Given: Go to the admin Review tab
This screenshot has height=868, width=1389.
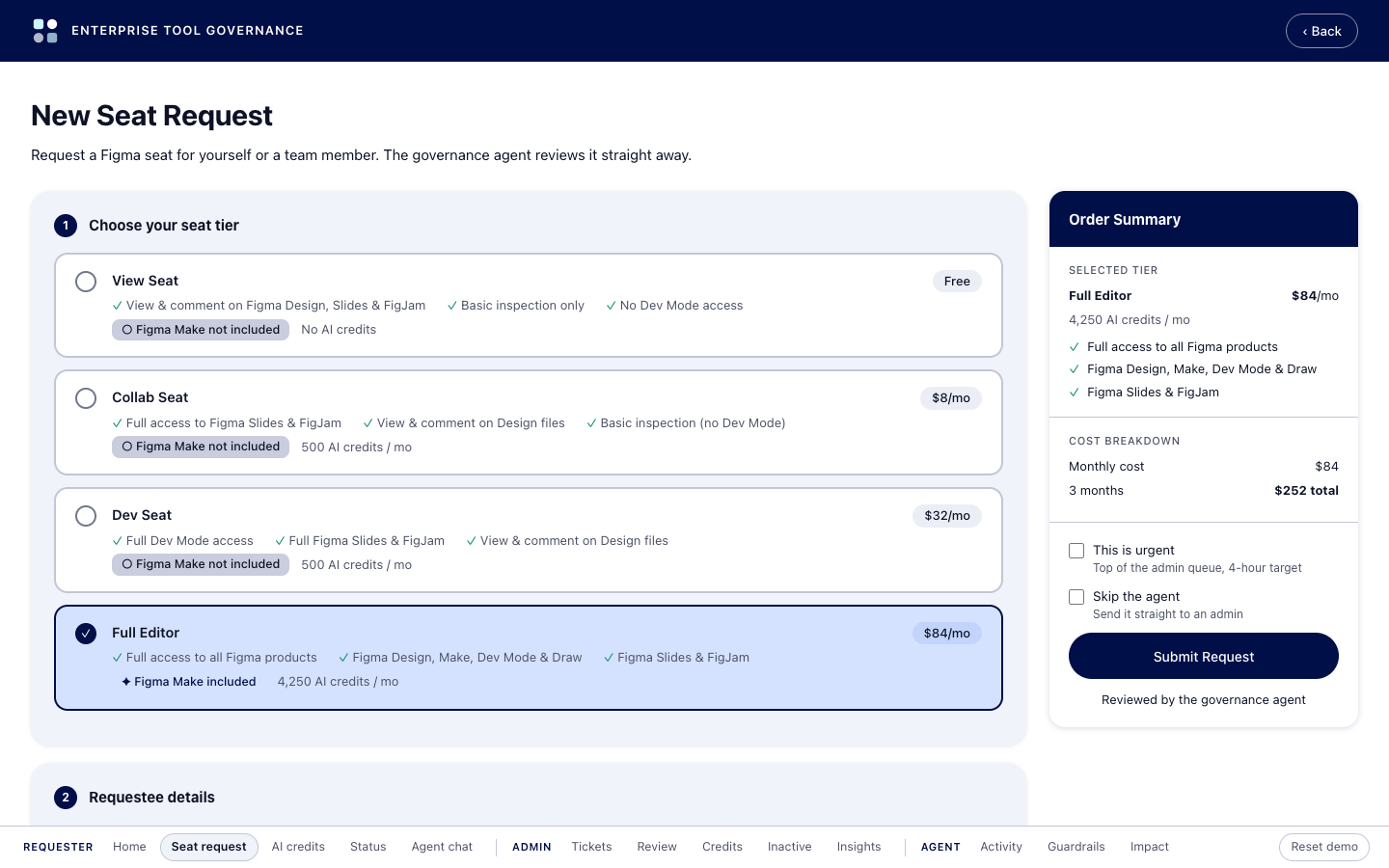Looking at the screenshot, I should 657,847.
